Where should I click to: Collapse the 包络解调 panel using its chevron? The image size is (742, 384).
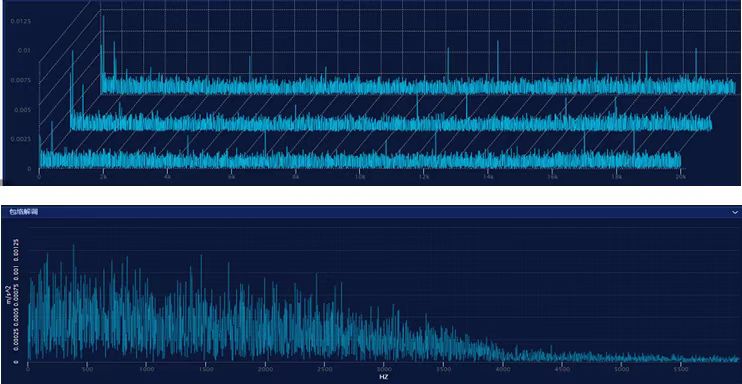734,213
